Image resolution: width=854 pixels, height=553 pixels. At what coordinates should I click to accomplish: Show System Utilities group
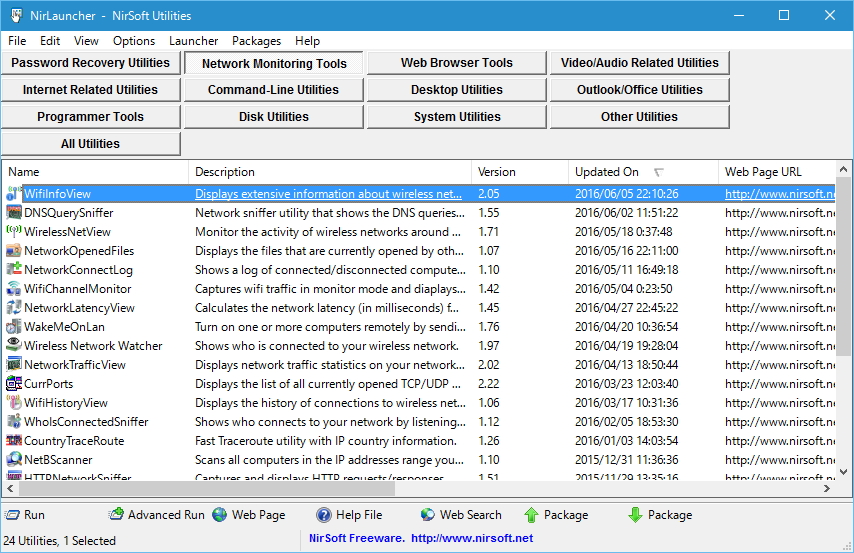tap(457, 117)
